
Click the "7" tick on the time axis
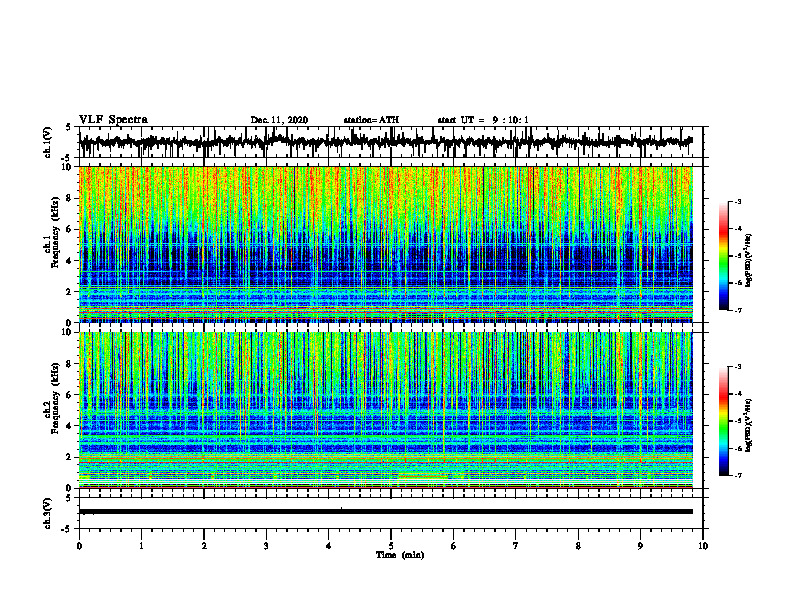[516, 546]
